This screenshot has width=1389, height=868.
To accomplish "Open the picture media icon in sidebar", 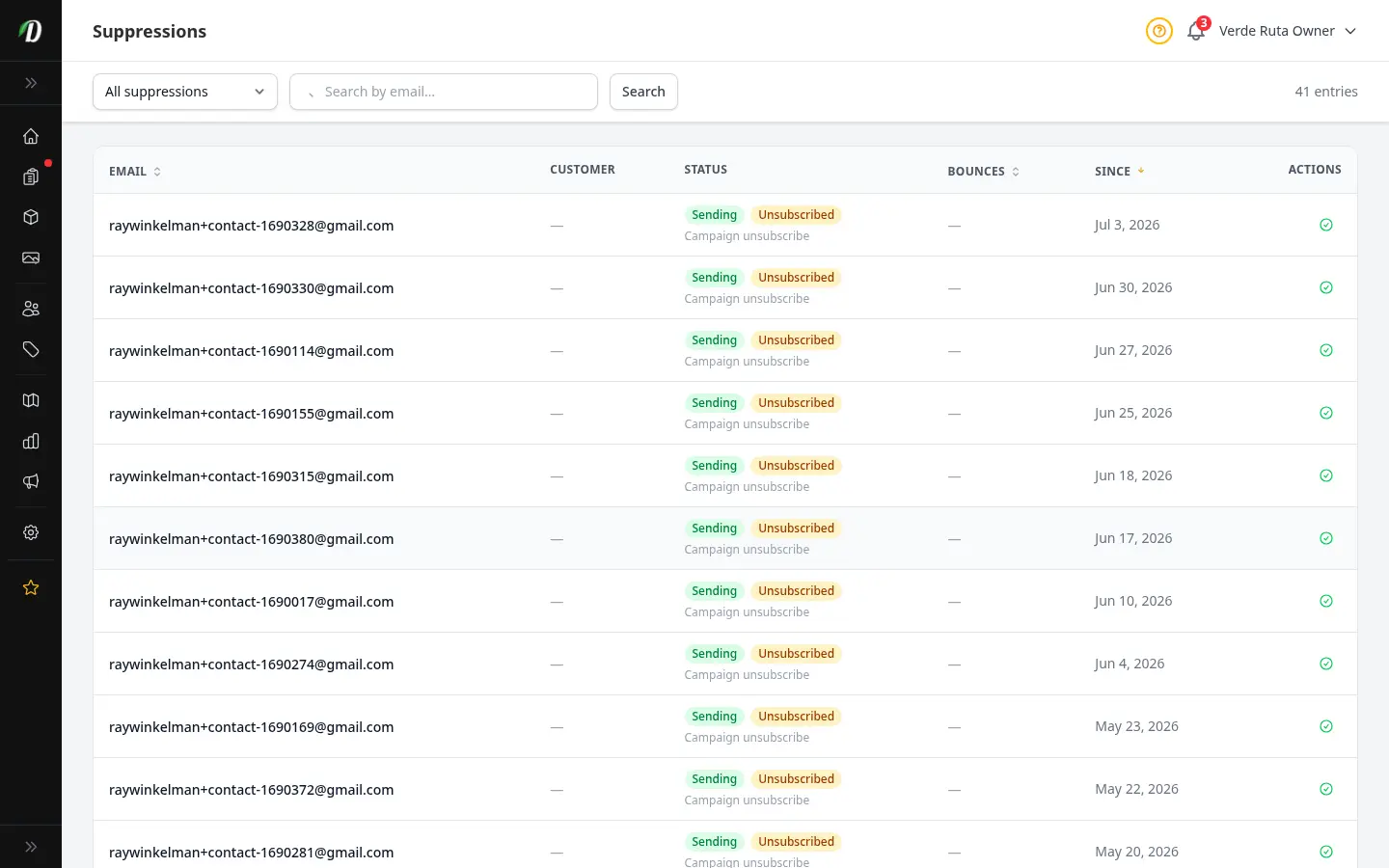I will coord(31,258).
